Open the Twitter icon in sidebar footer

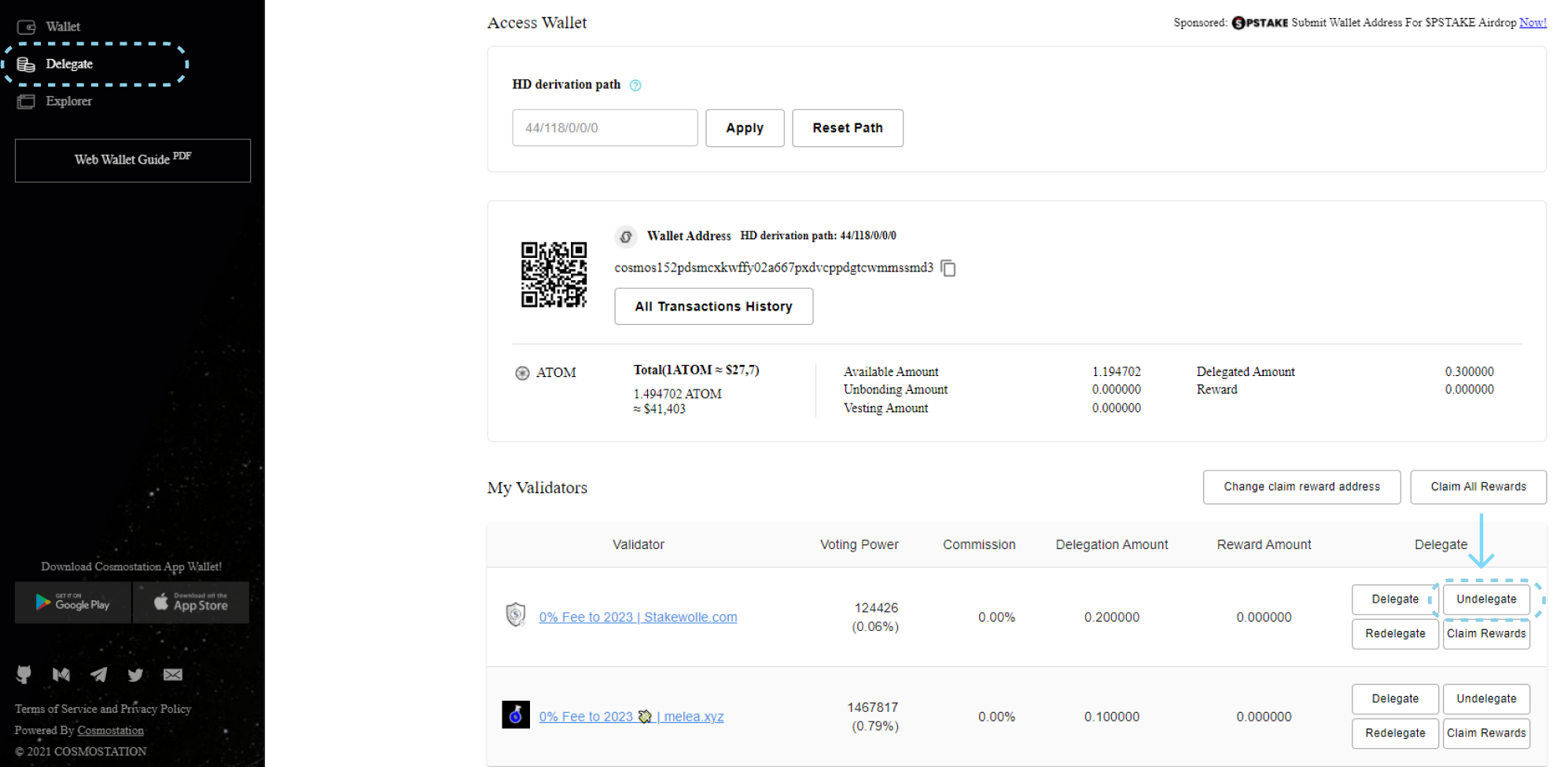pyautogui.click(x=135, y=674)
